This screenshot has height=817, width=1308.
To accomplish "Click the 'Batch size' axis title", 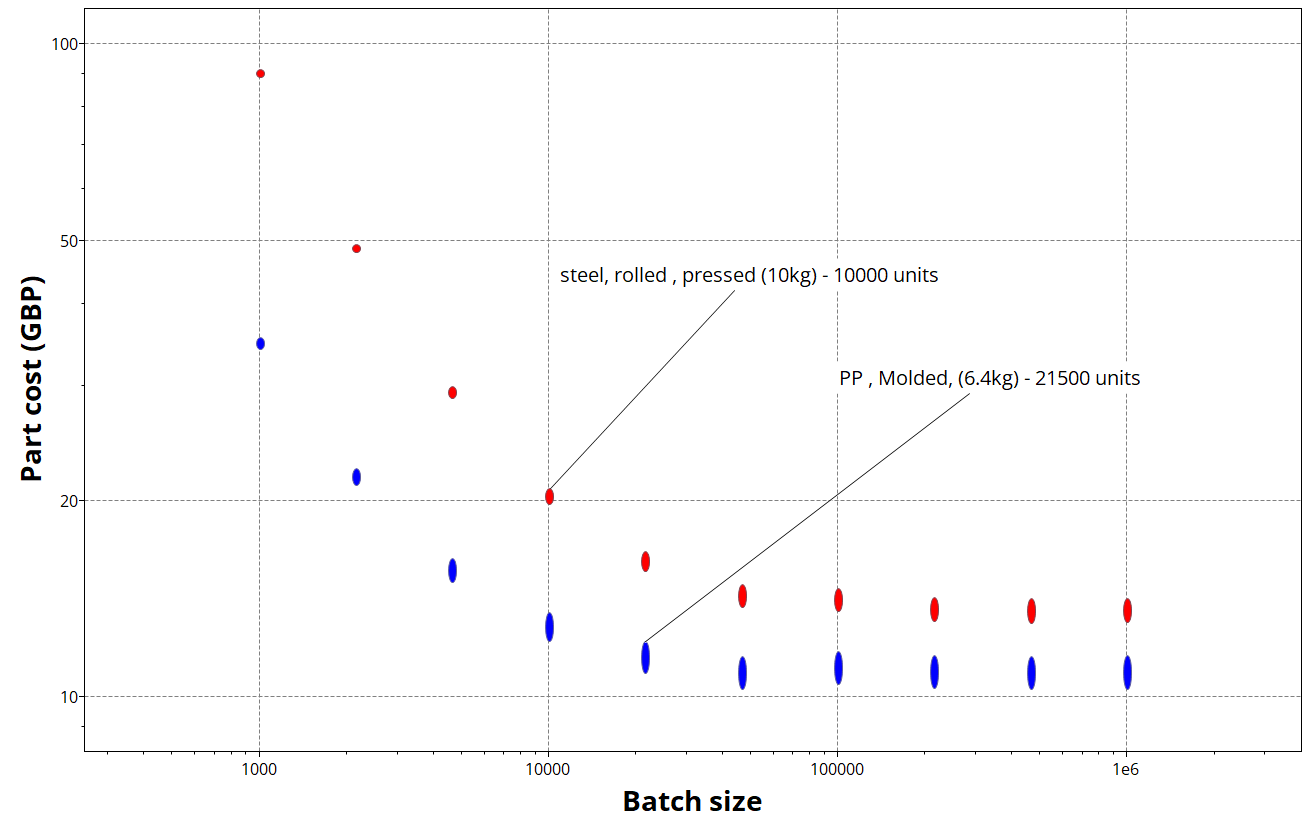I will coord(692,801).
